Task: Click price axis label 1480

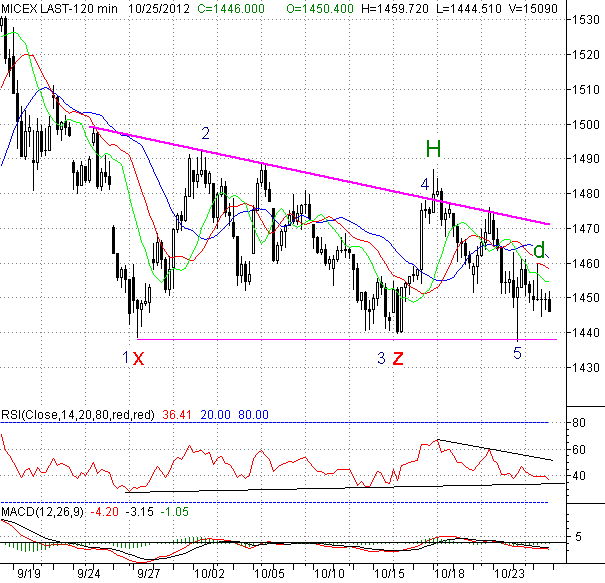Action: coord(585,193)
